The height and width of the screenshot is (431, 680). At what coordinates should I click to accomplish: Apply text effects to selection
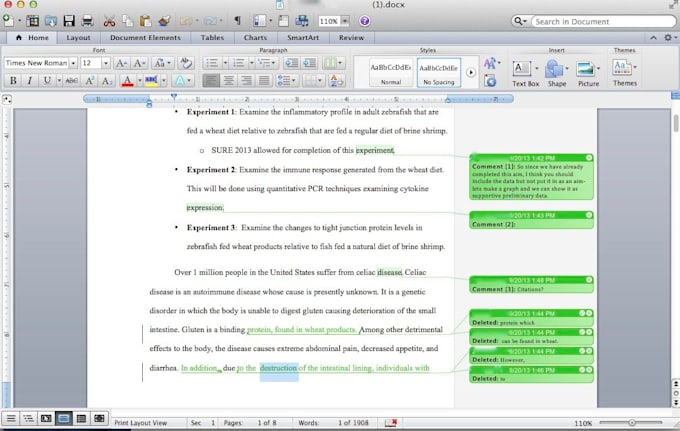[180, 81]
